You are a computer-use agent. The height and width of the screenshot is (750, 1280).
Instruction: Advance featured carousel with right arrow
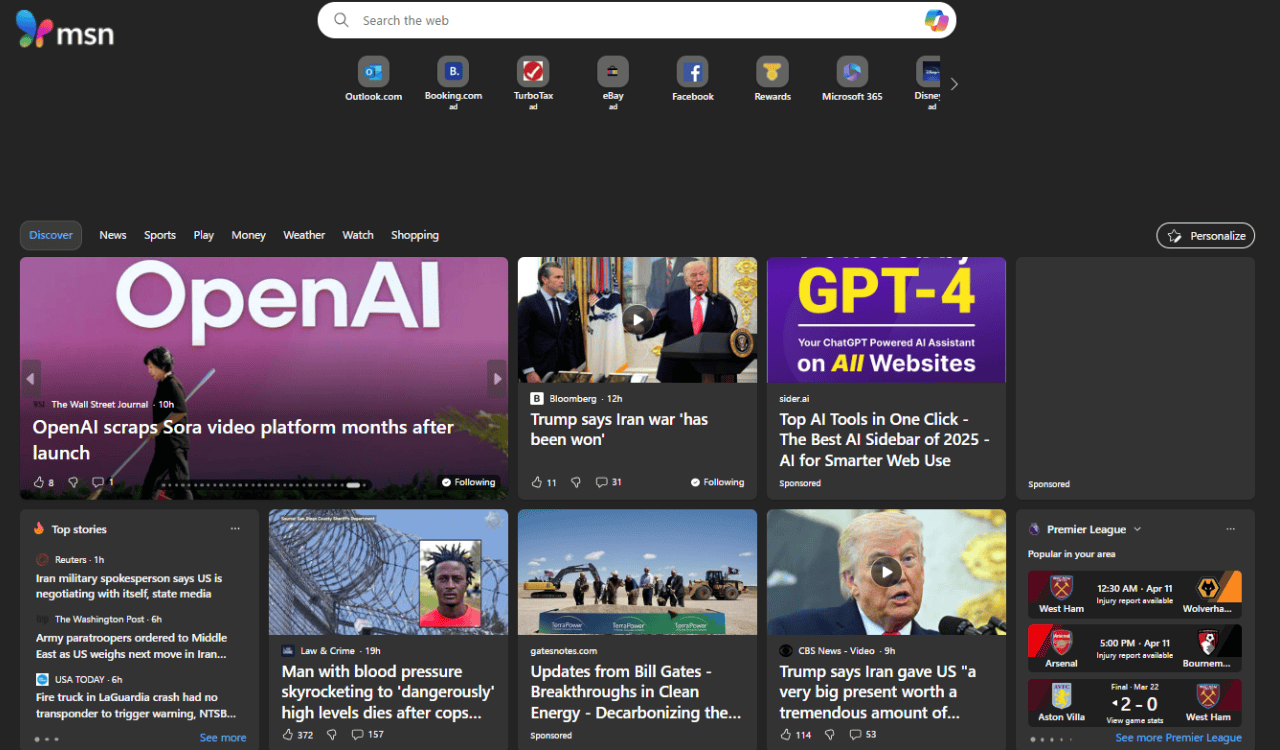496,379
